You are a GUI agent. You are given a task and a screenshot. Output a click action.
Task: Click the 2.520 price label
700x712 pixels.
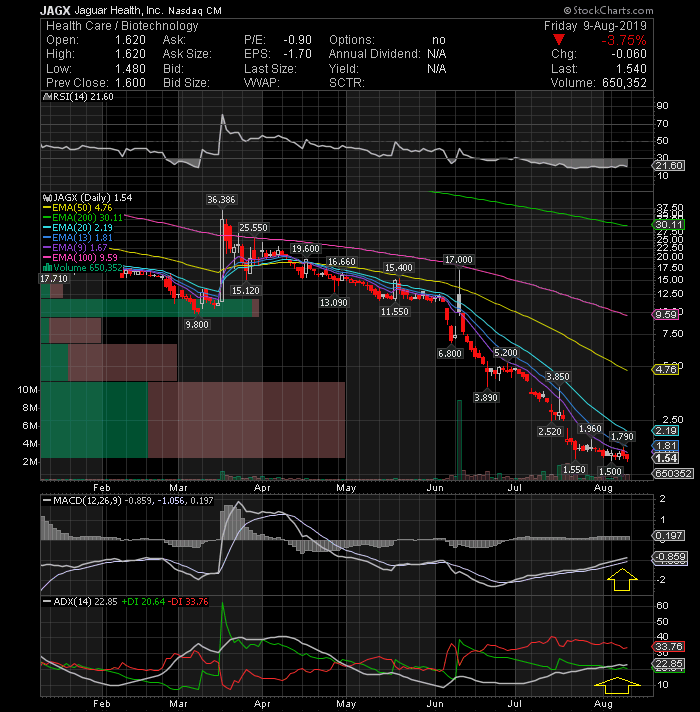coord(550,432)
